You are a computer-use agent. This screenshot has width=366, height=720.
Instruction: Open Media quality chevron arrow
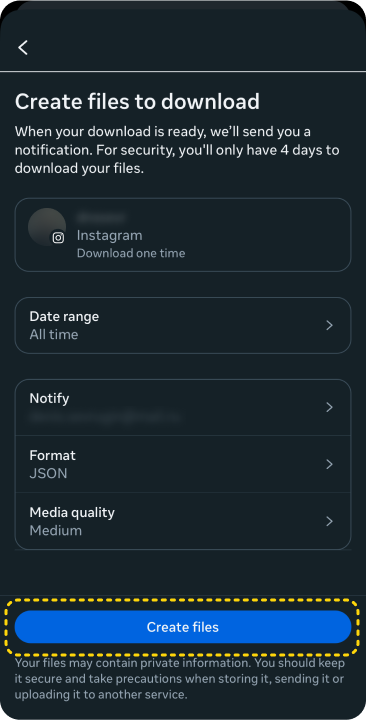coord(329,521)
